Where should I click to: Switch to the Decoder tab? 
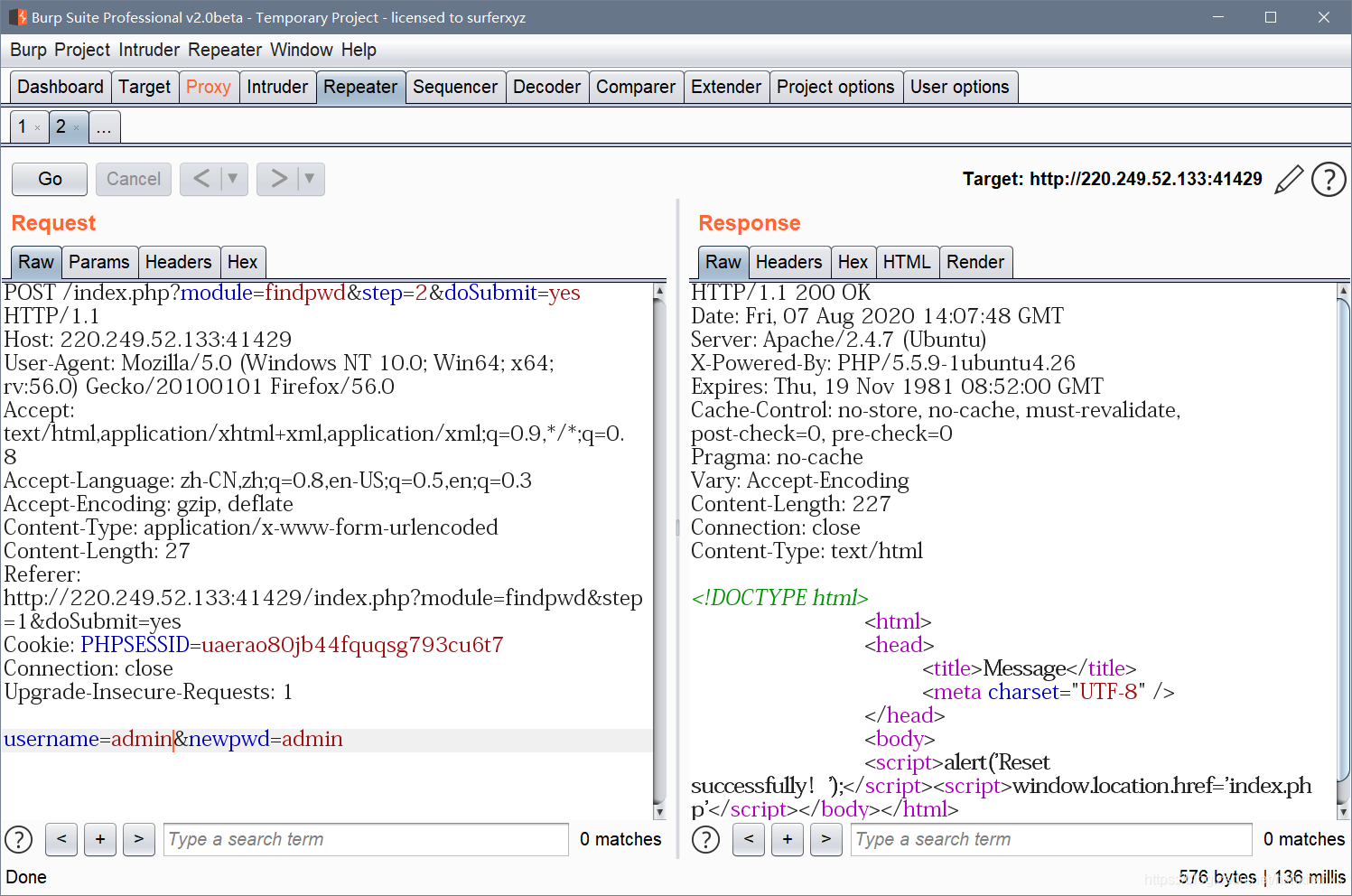coord(547,87)
